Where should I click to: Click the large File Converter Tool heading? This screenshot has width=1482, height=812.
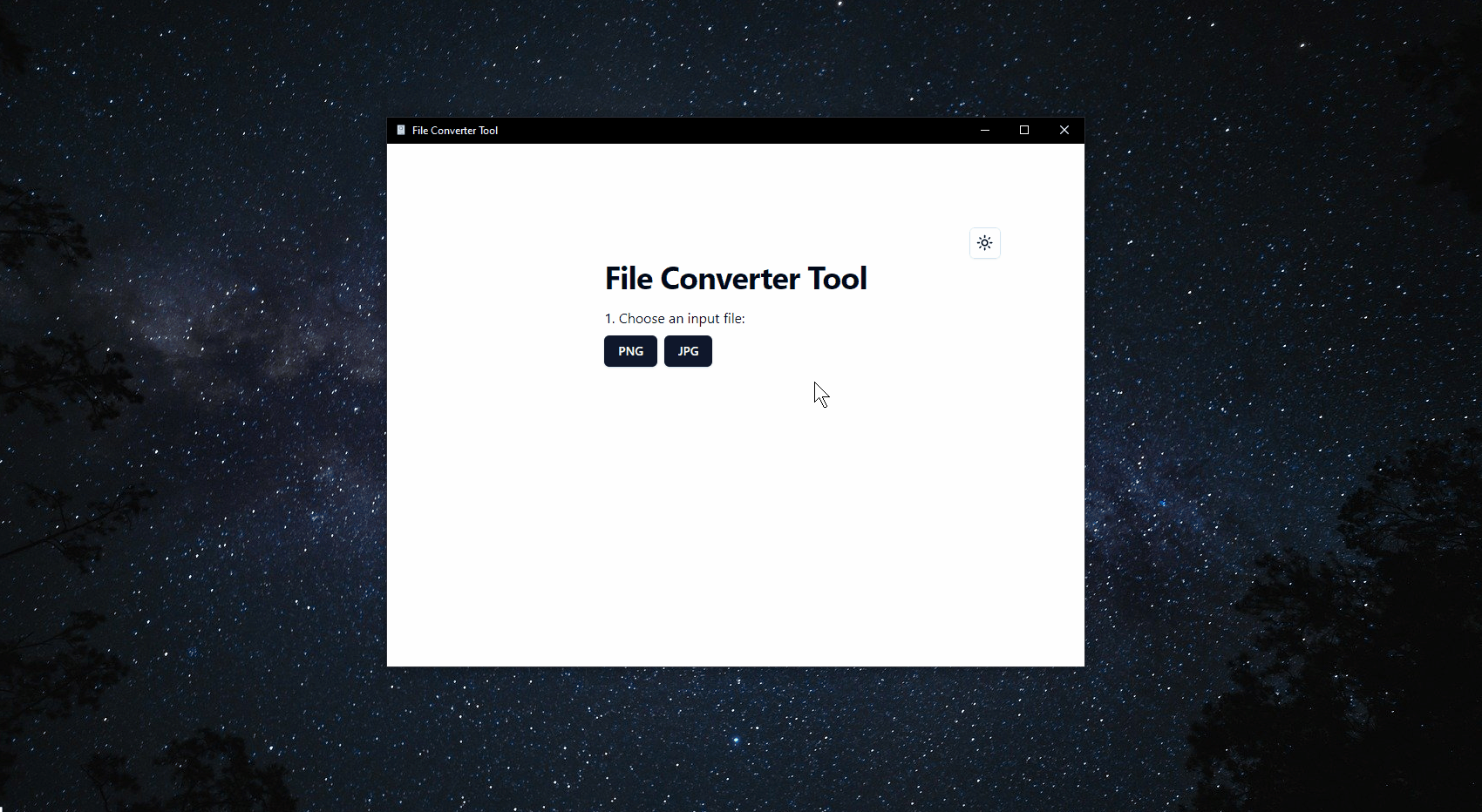click(x=735, y=279)
